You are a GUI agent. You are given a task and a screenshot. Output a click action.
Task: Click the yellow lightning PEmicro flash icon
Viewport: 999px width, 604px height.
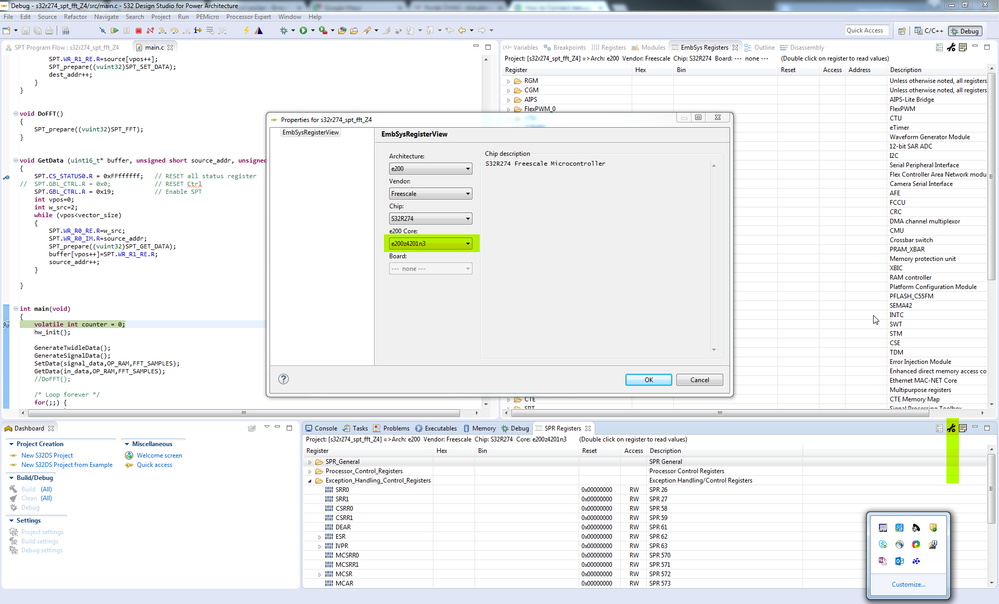[x=246, y=31]
